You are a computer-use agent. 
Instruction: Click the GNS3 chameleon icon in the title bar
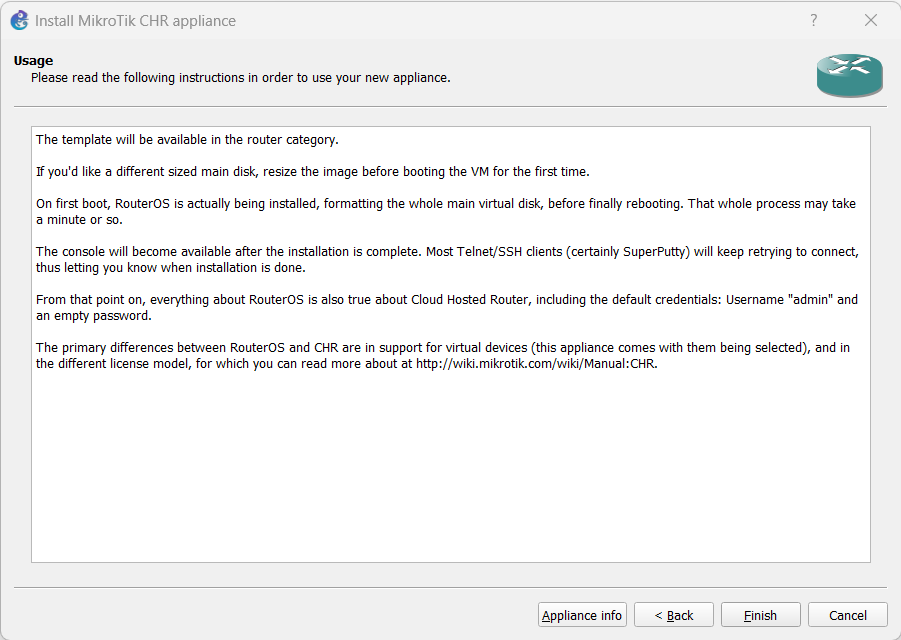(x=20, y=21)
